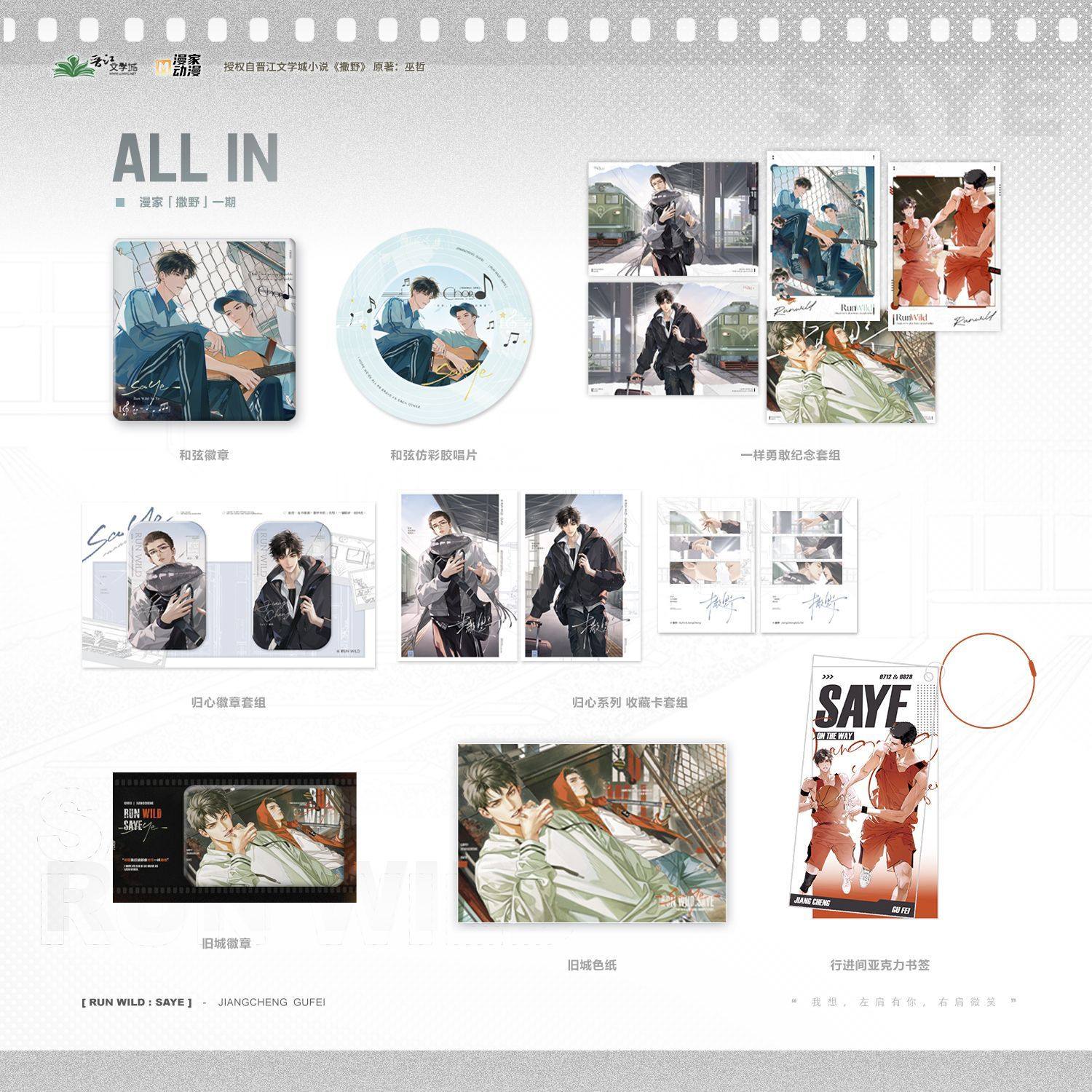Click the ALL IN heading

(x=197, y=157)
